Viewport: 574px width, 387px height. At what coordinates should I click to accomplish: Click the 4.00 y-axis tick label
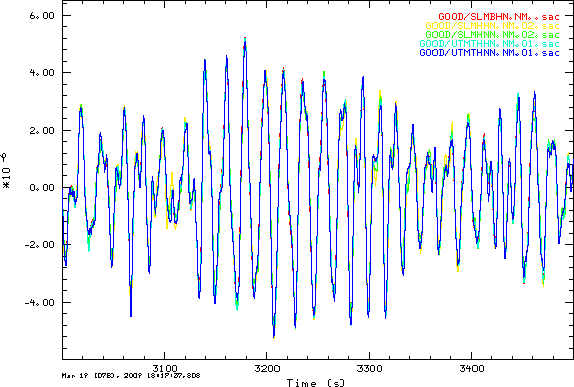42,72
